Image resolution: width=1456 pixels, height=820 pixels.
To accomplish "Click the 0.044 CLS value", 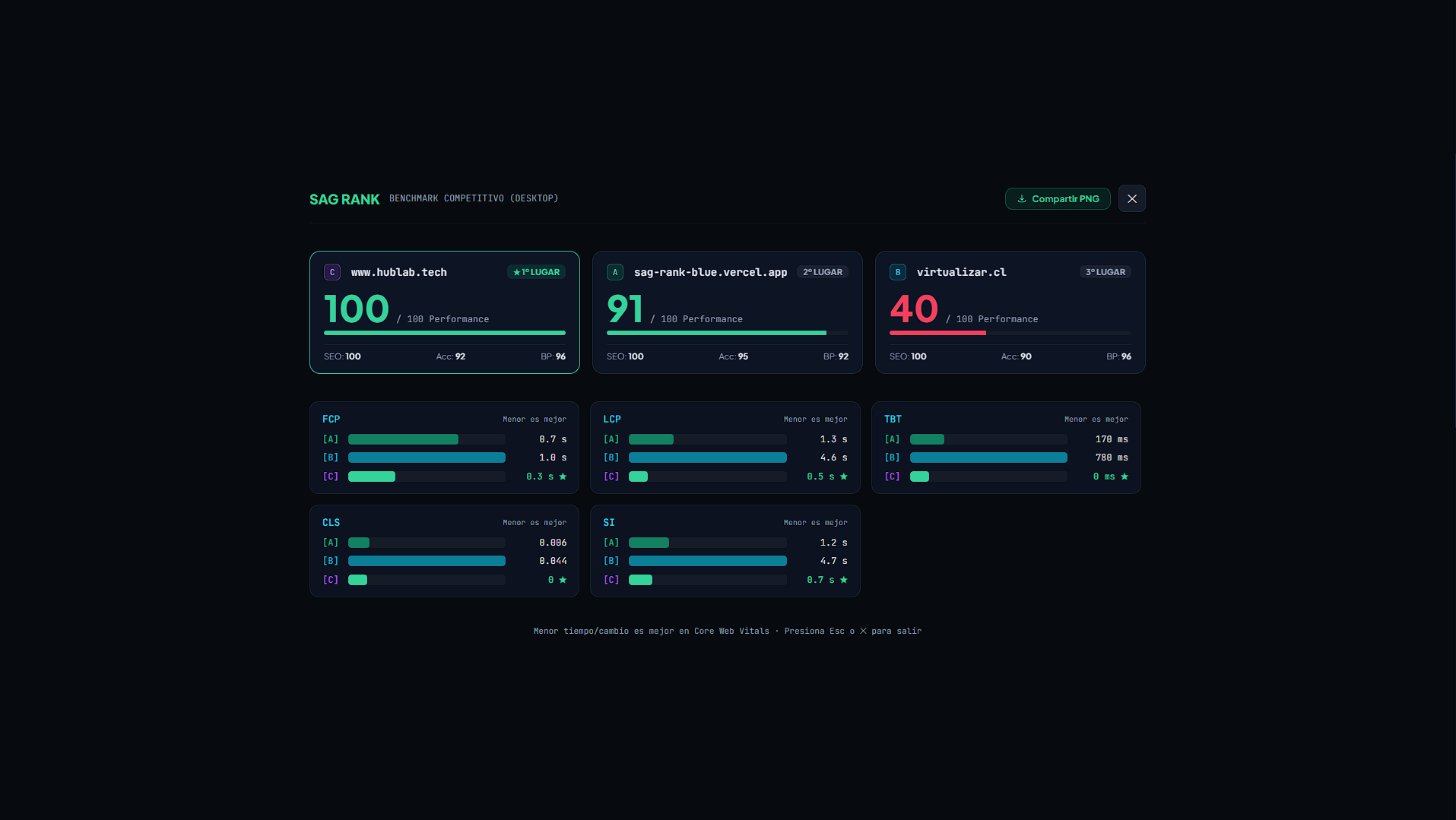I will tap(553, 561).
